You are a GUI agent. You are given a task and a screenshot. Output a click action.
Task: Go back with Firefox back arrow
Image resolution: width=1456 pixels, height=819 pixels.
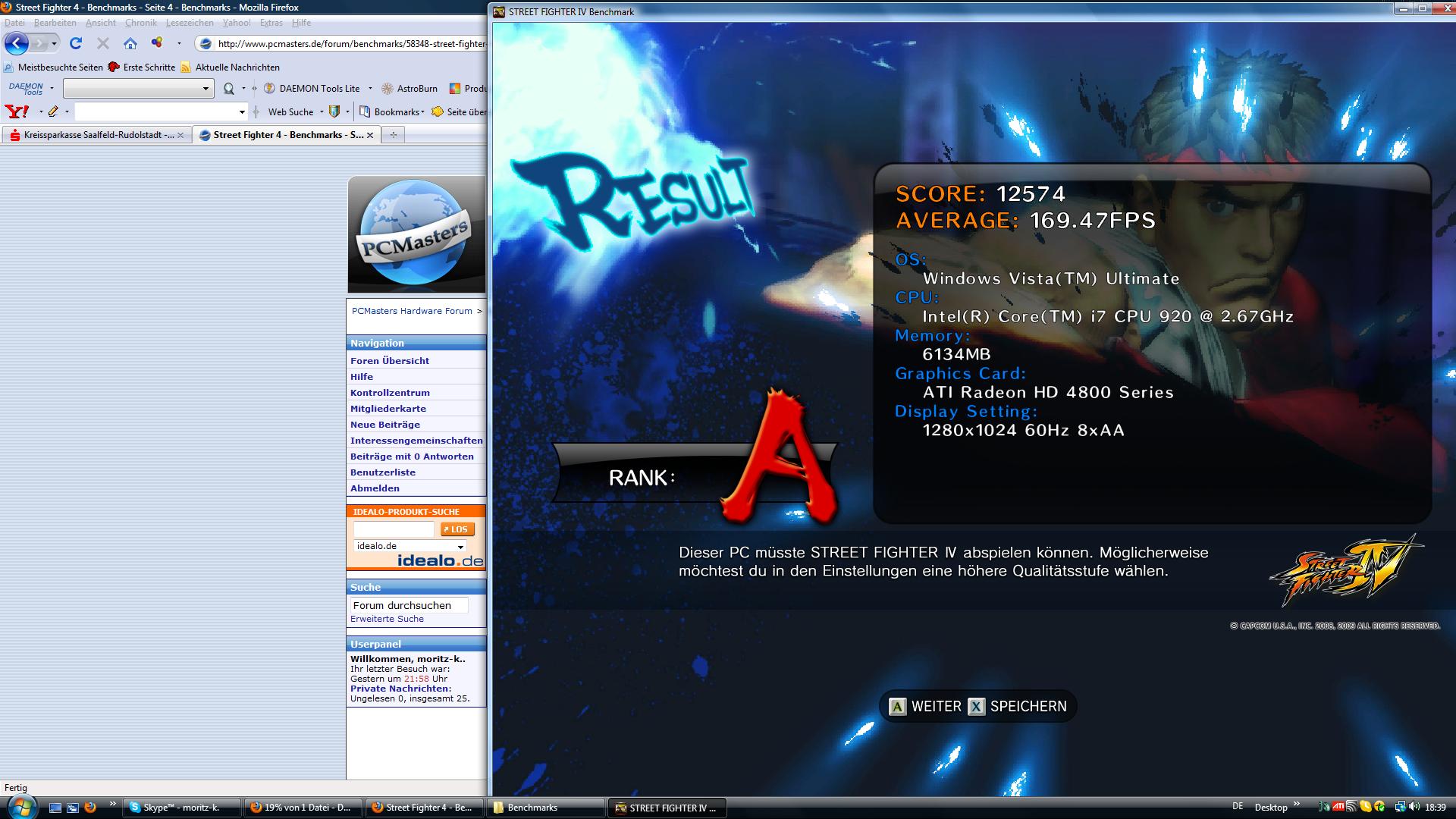[16, 43]
